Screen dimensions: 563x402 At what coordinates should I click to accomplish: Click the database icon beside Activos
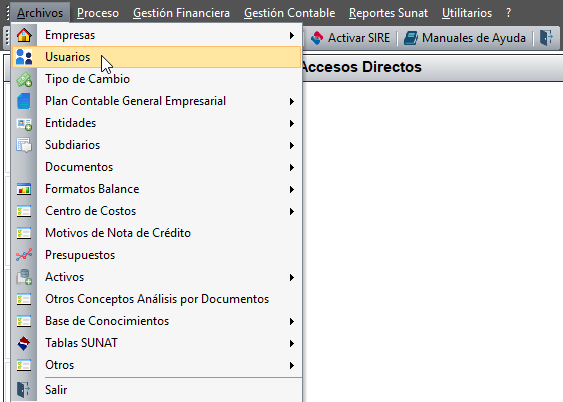click(x=24, y=277)
